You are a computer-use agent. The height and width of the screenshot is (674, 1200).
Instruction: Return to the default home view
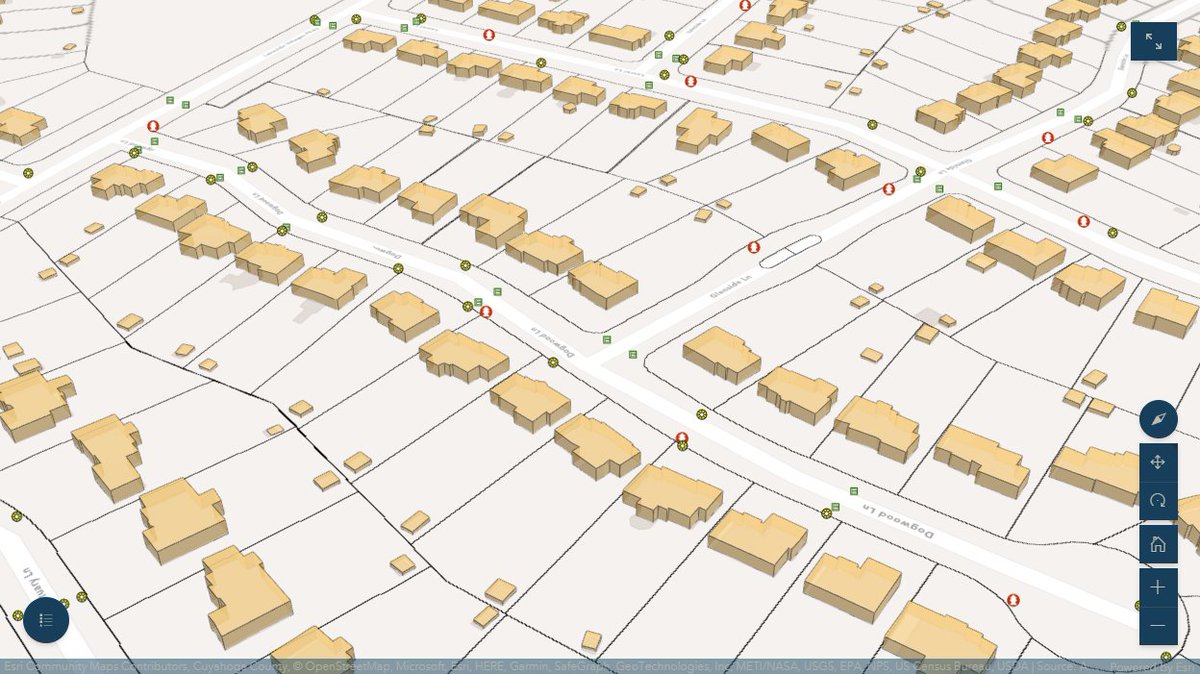pos(1158,544)
